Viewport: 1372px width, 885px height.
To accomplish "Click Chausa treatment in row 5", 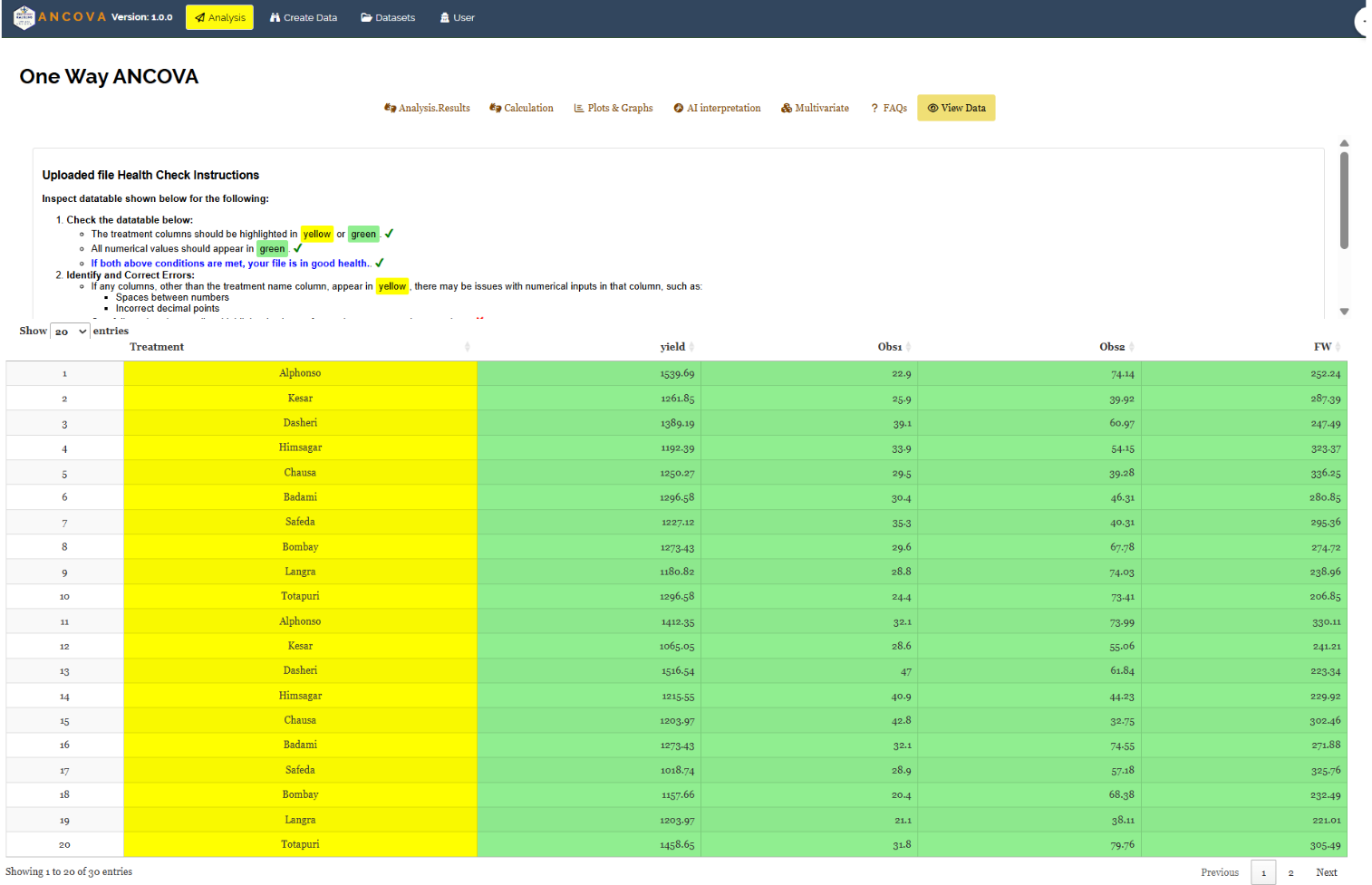I will click(300, 473).
